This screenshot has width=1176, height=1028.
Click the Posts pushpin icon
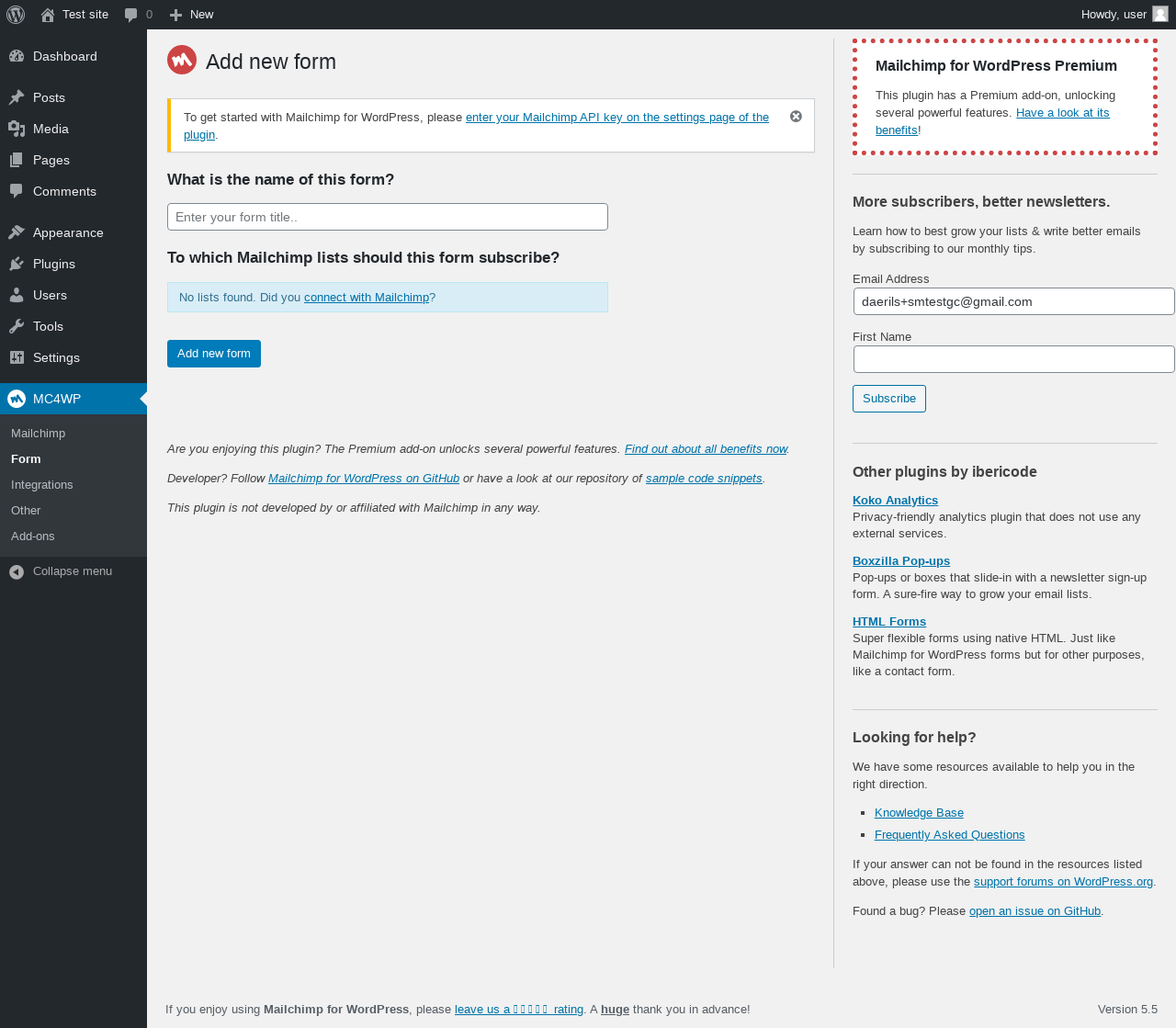[x=17, y=97]
